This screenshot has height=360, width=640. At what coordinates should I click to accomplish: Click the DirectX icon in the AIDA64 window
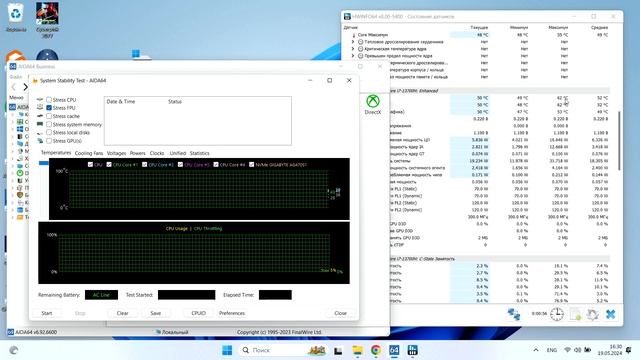(x=373, y=104)
